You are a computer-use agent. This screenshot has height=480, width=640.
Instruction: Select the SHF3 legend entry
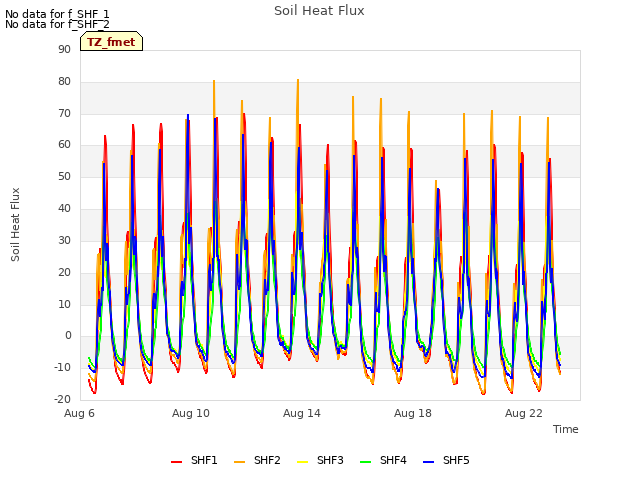click(320, 460)
